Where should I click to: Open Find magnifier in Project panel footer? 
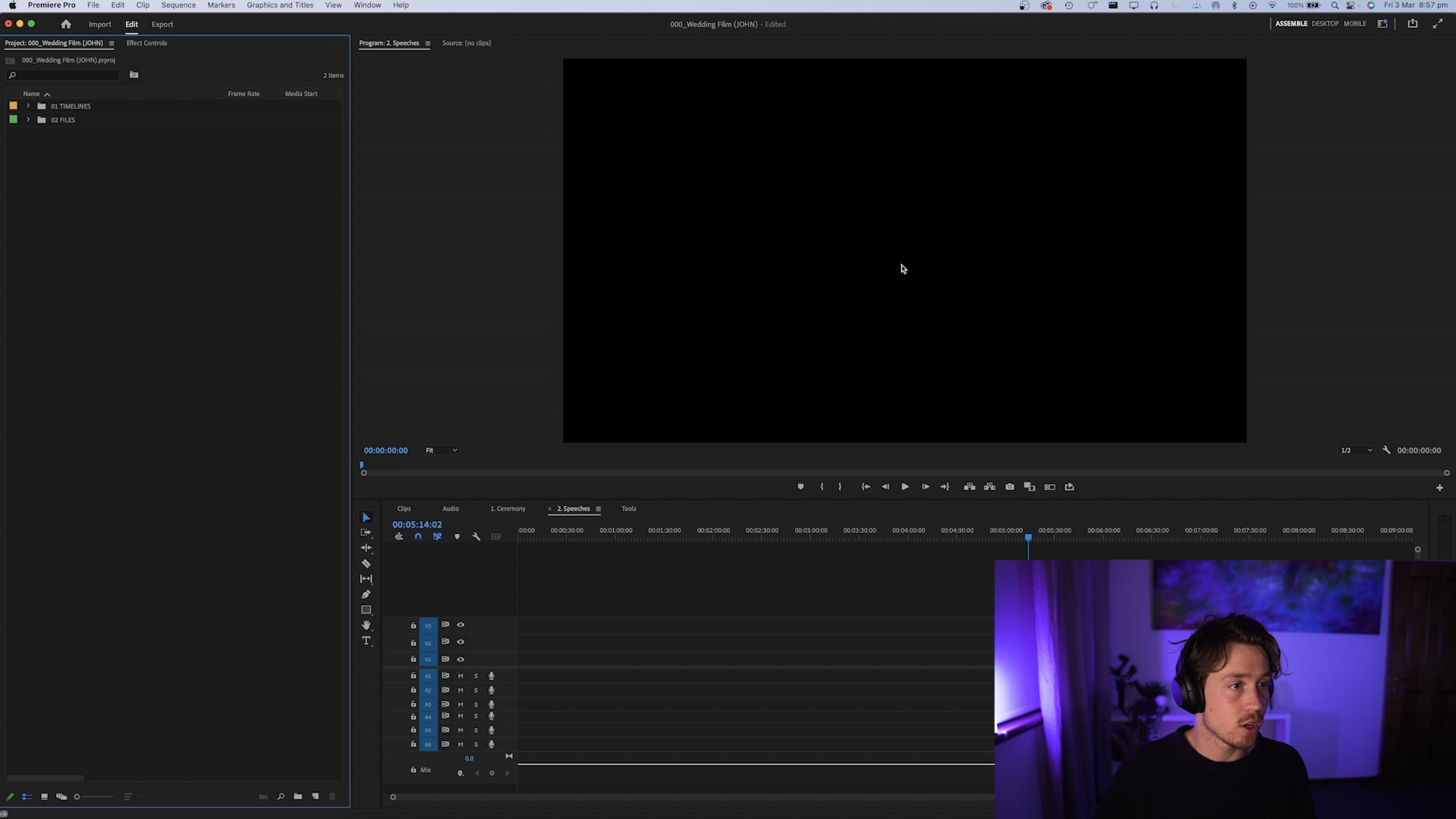click(281, 796)
